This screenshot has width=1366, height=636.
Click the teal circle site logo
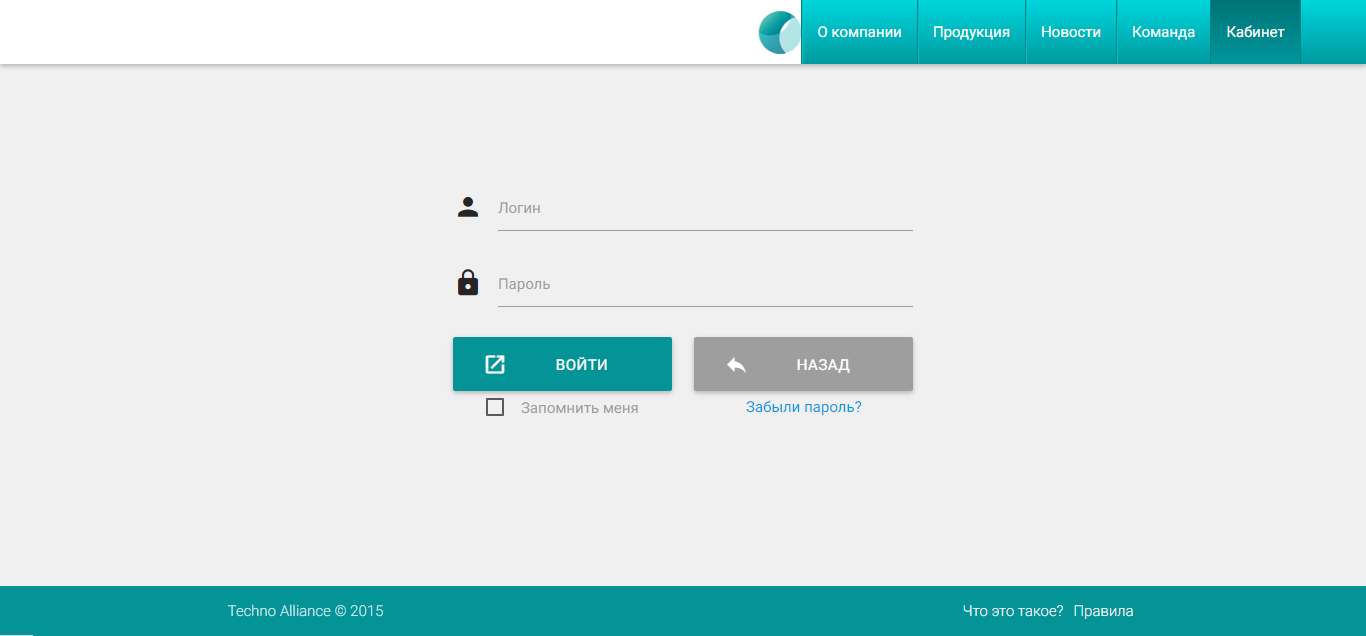point(779,32)
